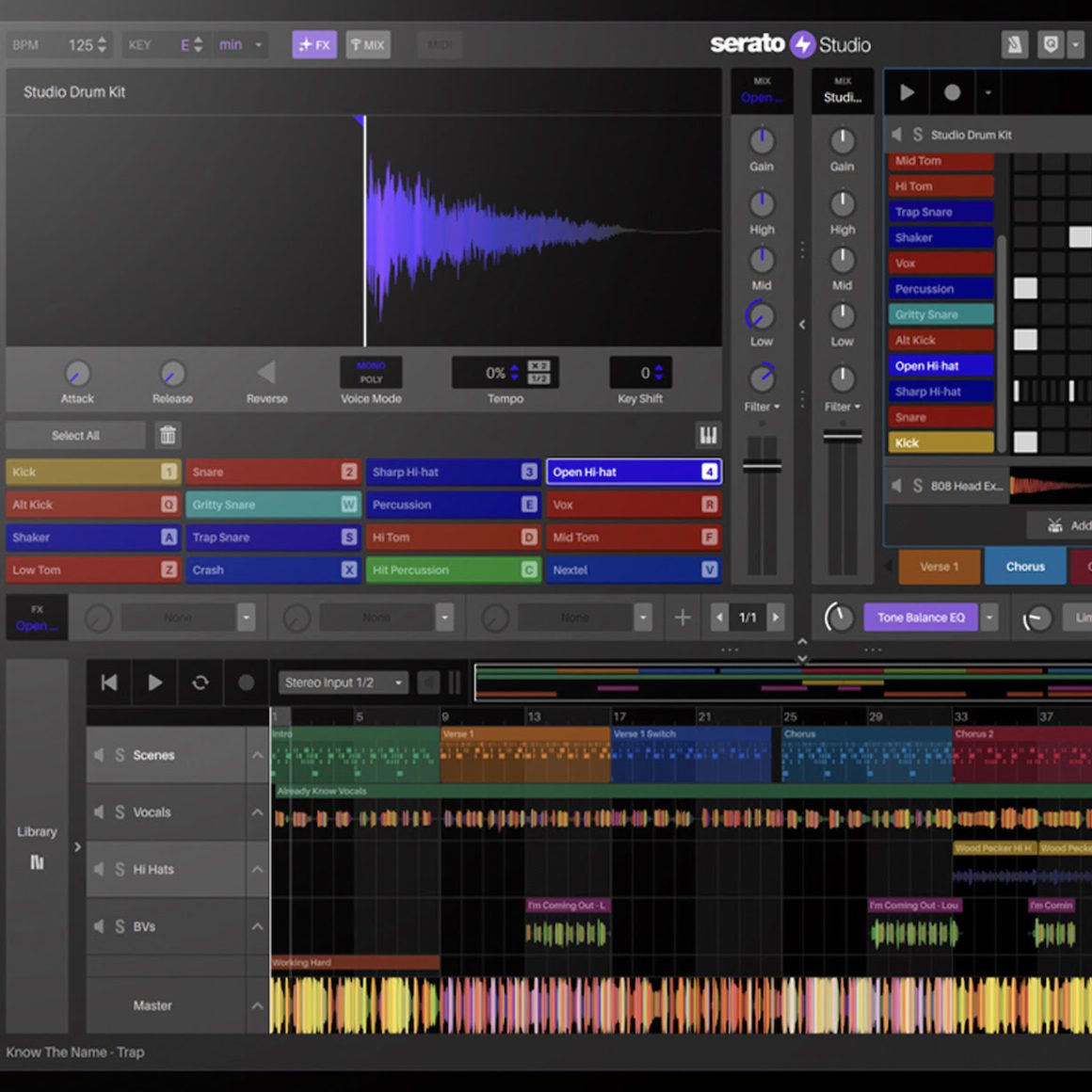
Task: Select the Reverse icon in the sample editor
Action: [x=266, y=373]
